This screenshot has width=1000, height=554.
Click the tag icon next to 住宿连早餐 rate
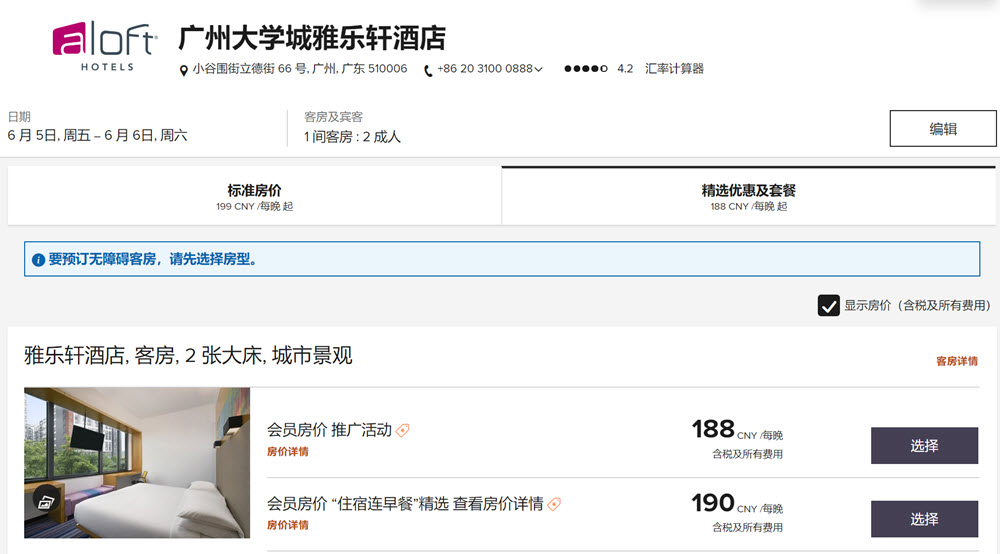point(554,504)
